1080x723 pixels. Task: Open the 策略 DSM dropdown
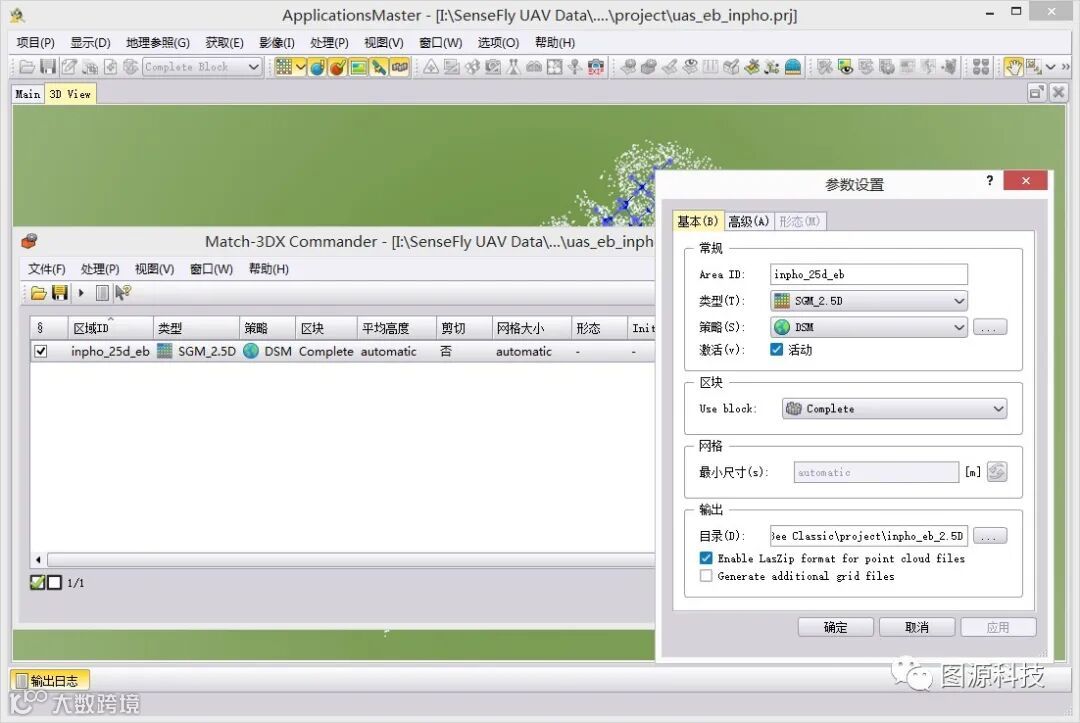coord(869,327)
